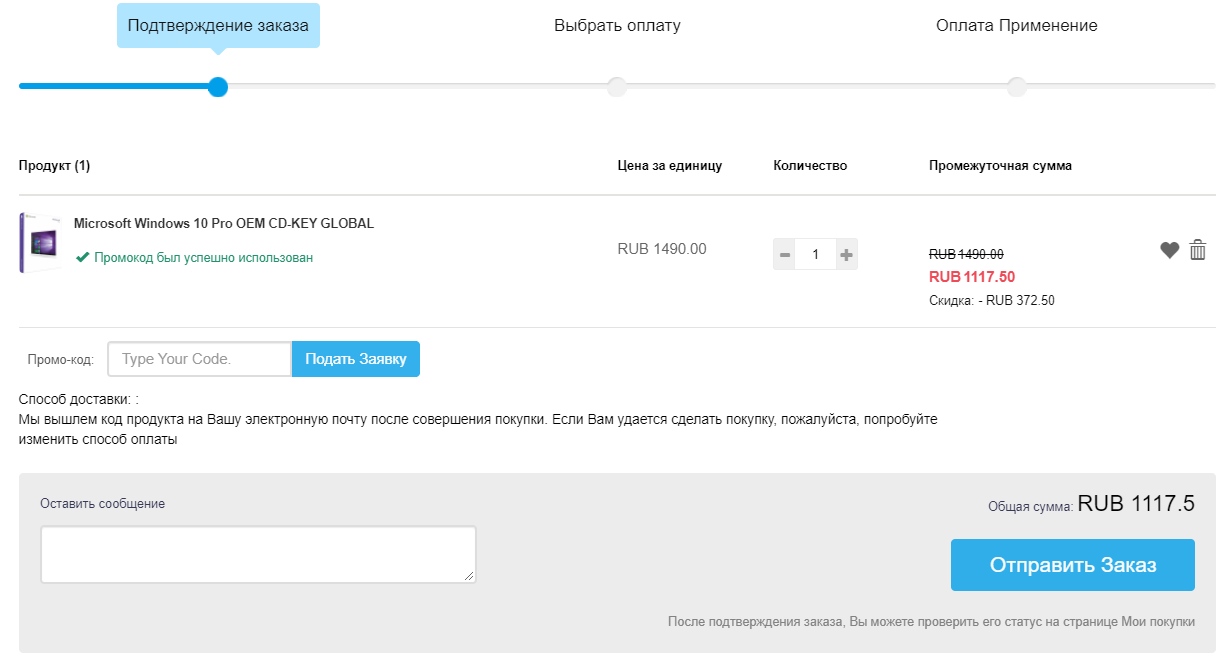Click the second gray progress step dot

click(617, 87)
